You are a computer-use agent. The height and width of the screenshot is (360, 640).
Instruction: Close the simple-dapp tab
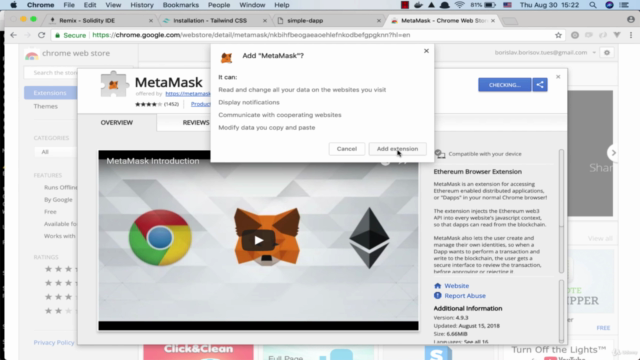click(x=379, y=20)
